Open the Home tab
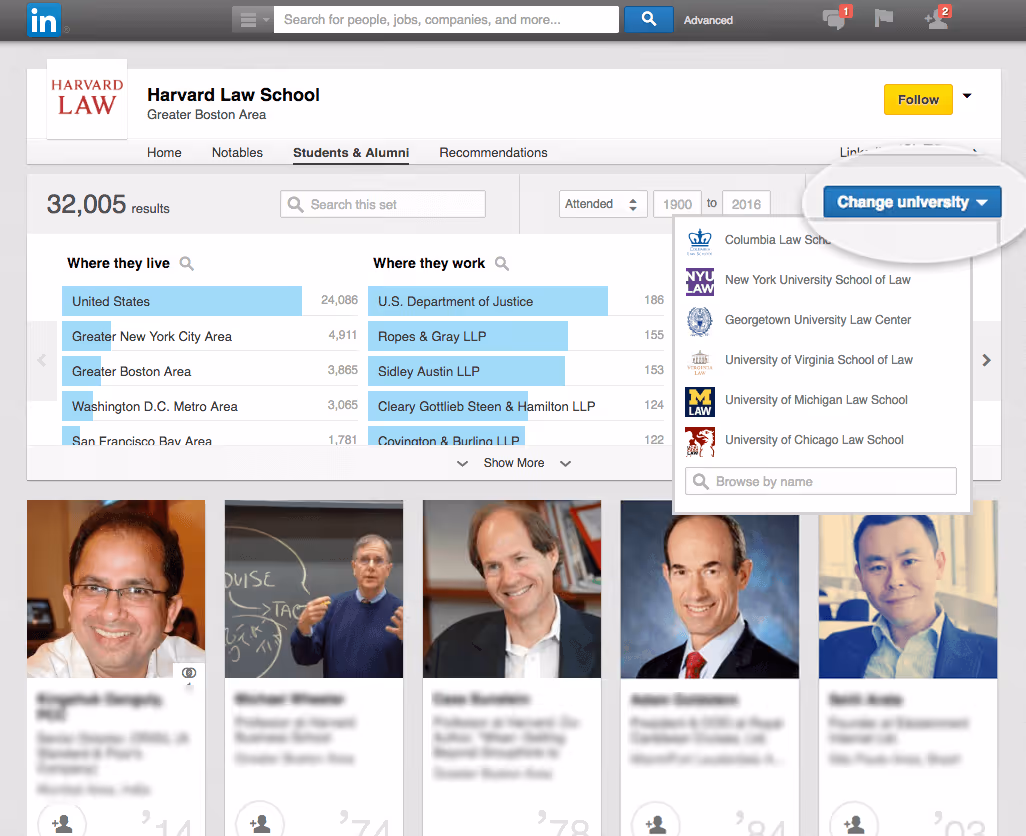 164,152
